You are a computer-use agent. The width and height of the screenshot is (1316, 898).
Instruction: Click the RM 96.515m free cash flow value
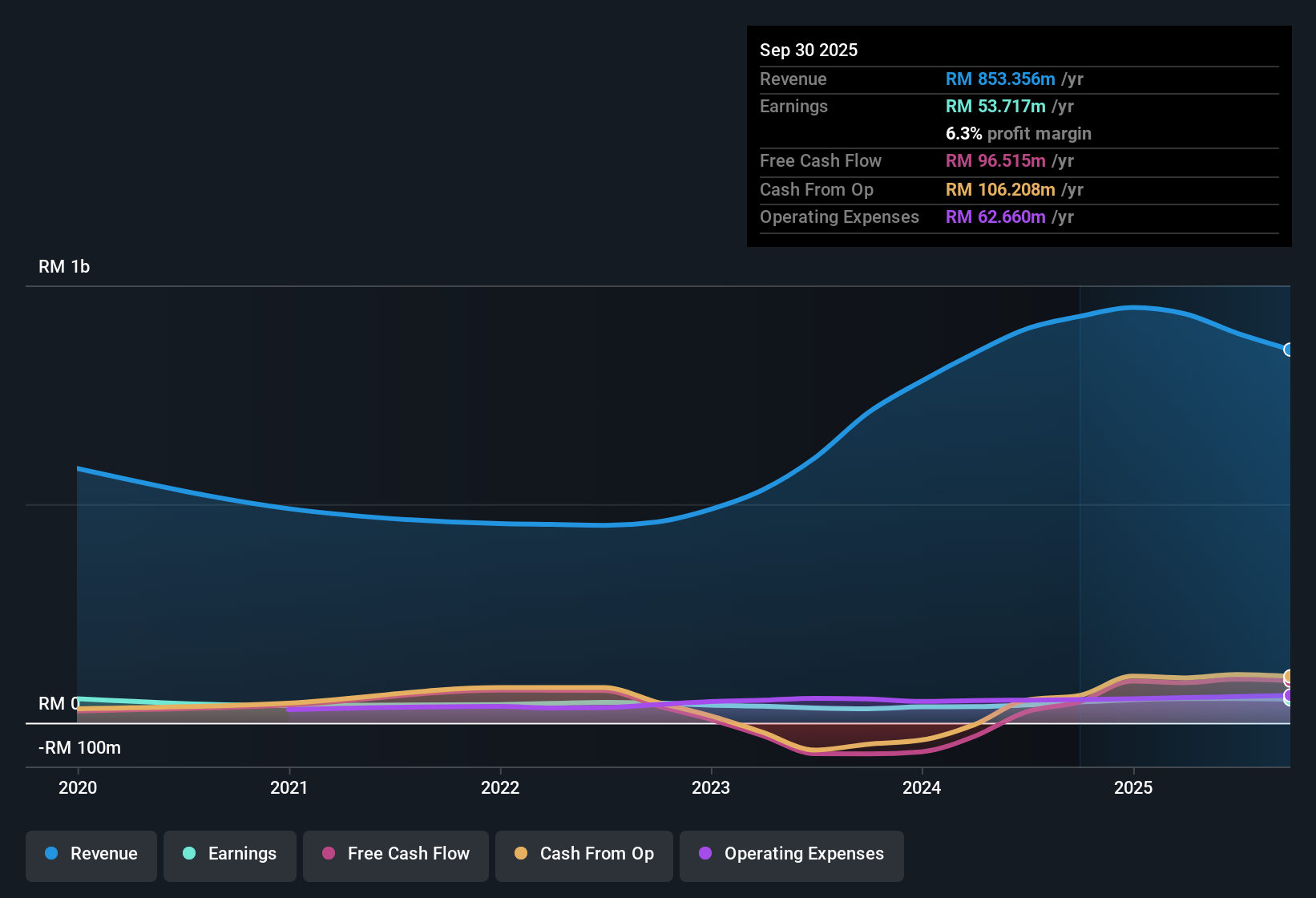(995, 161)
